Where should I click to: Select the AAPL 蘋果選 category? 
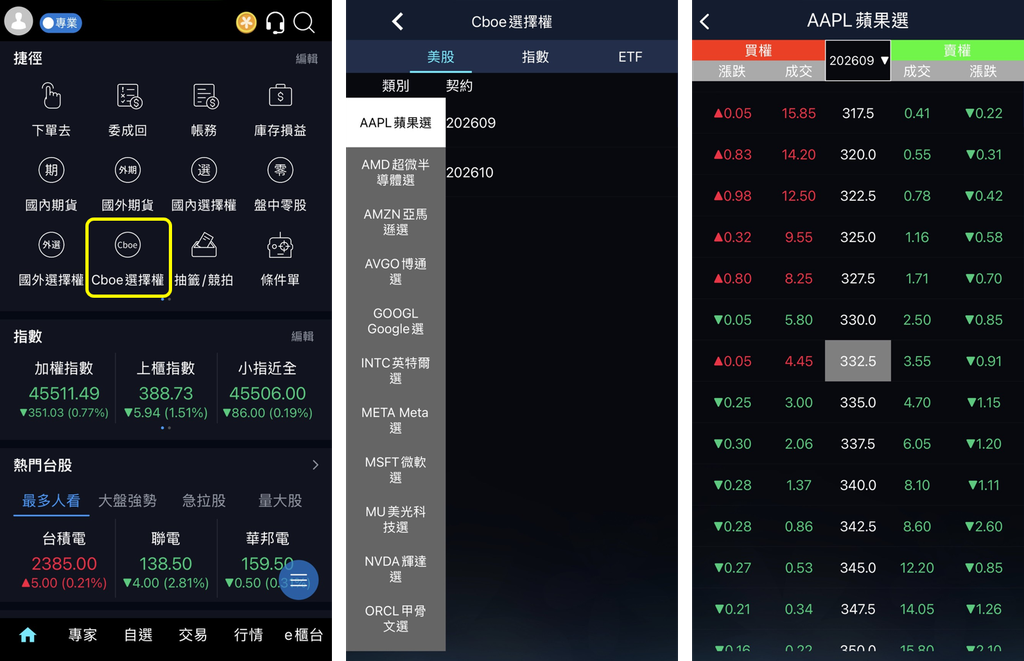[396, 123]
